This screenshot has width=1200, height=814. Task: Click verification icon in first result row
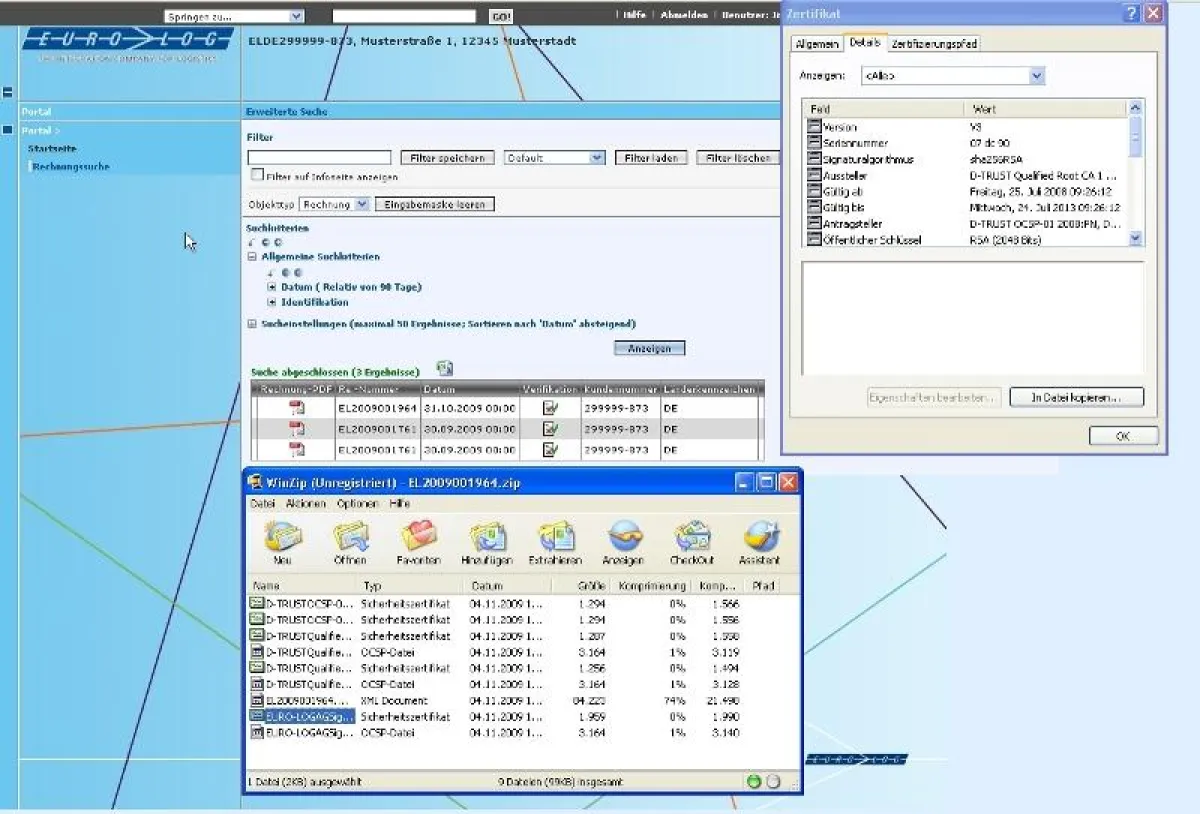coord(550,408)
